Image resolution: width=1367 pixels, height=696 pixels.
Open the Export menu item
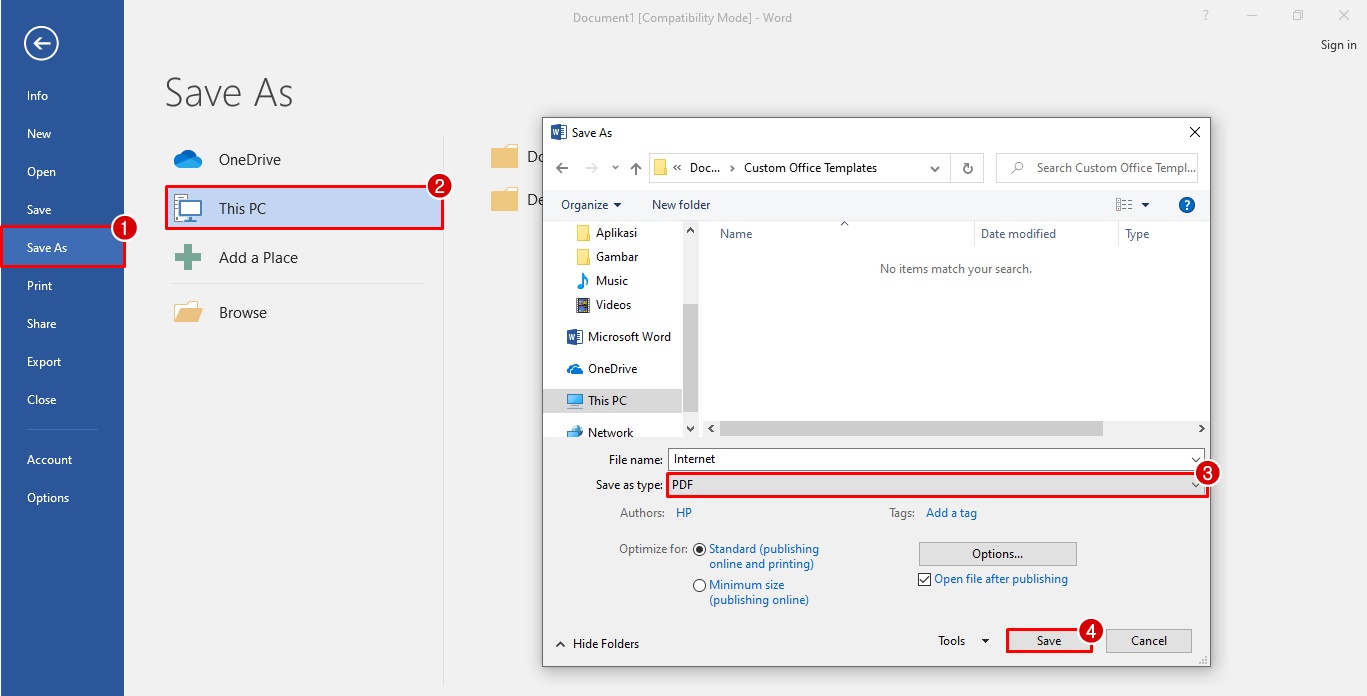tap(43, 361)
